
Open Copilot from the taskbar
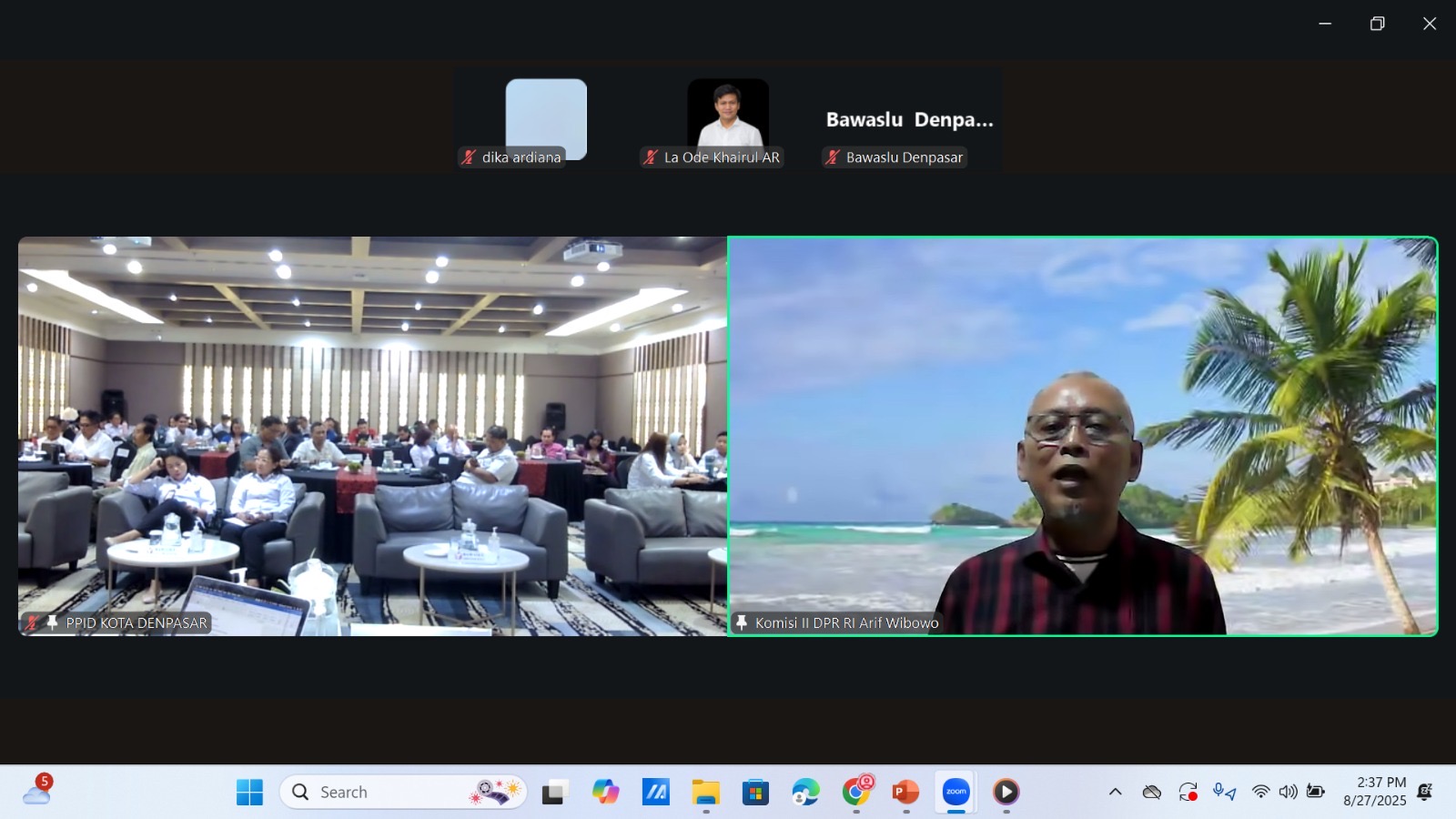(605, 792)
